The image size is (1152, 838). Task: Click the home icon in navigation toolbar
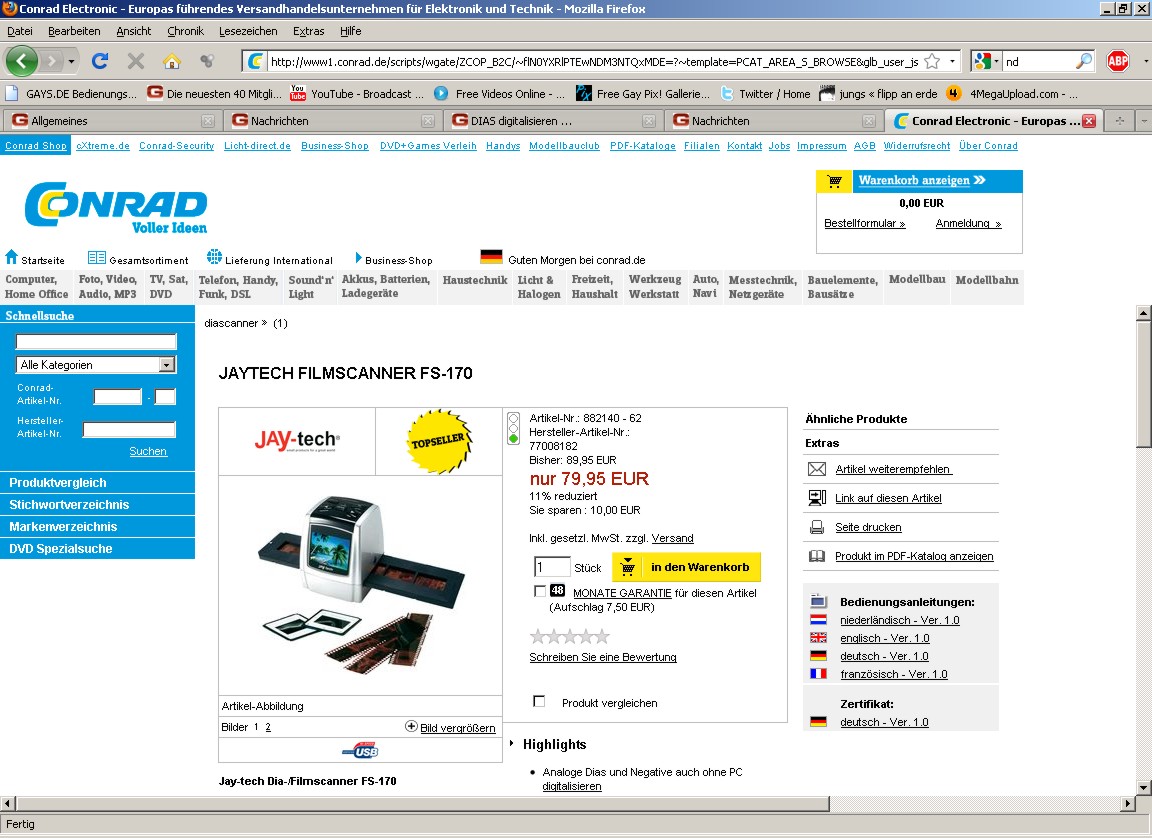tap(172, 61)
